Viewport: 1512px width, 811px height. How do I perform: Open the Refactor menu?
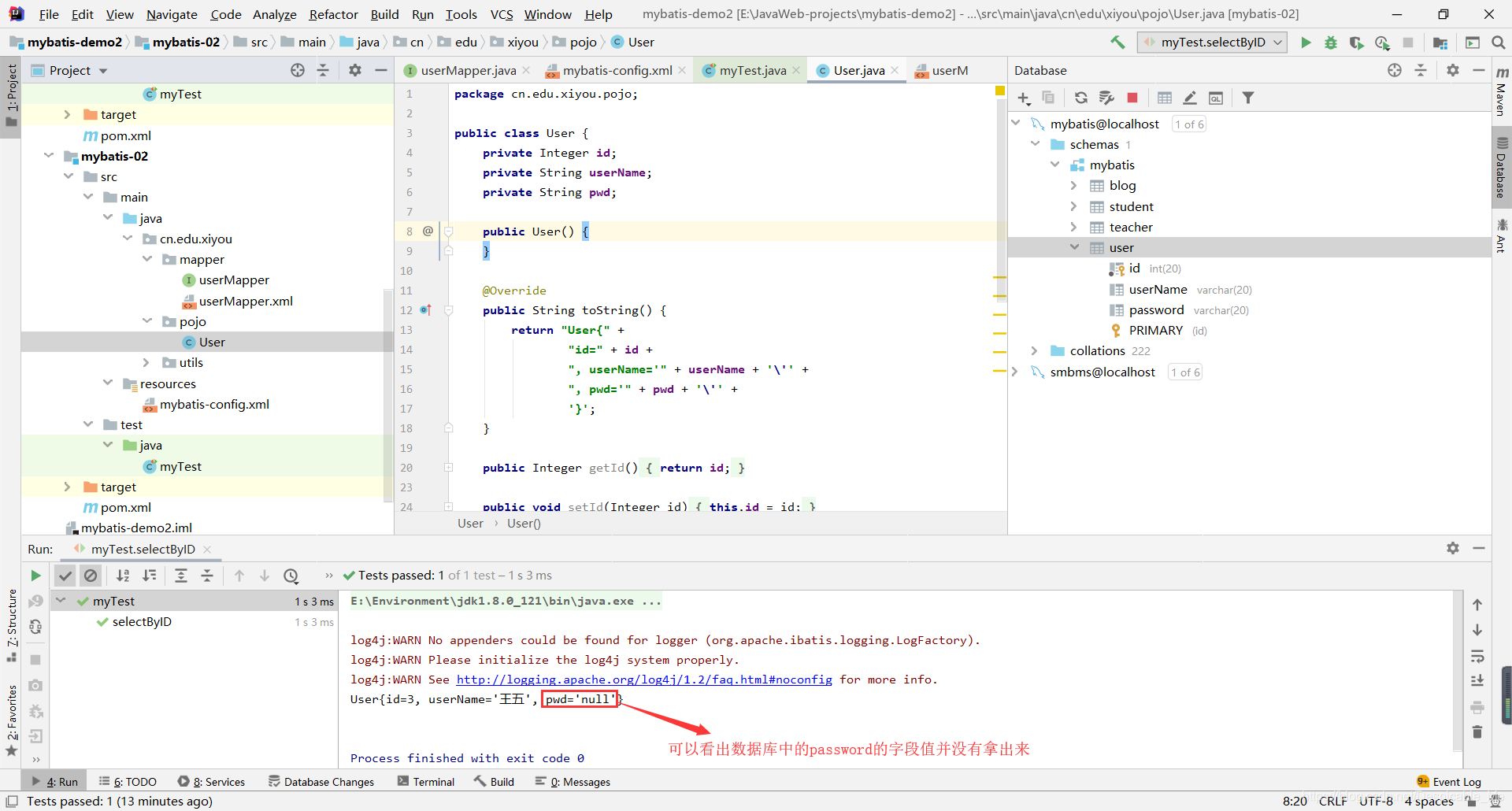click(x=333, y=14)
